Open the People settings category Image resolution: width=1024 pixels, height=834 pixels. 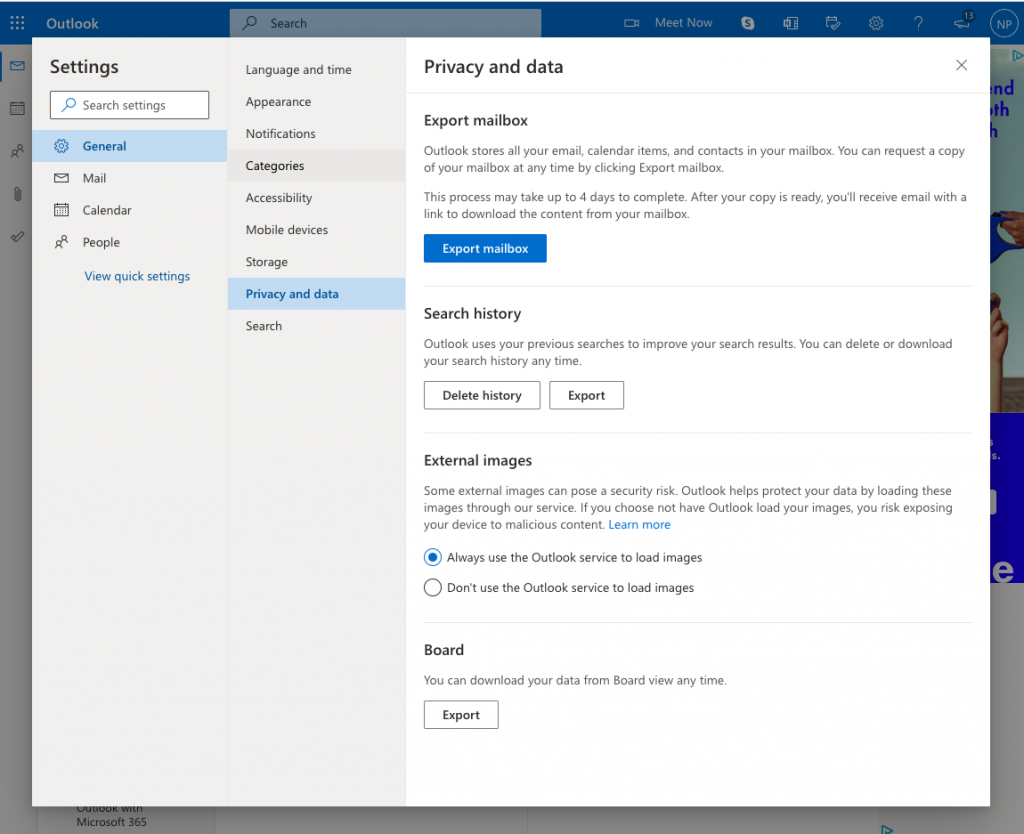click(x=130, y=242)
